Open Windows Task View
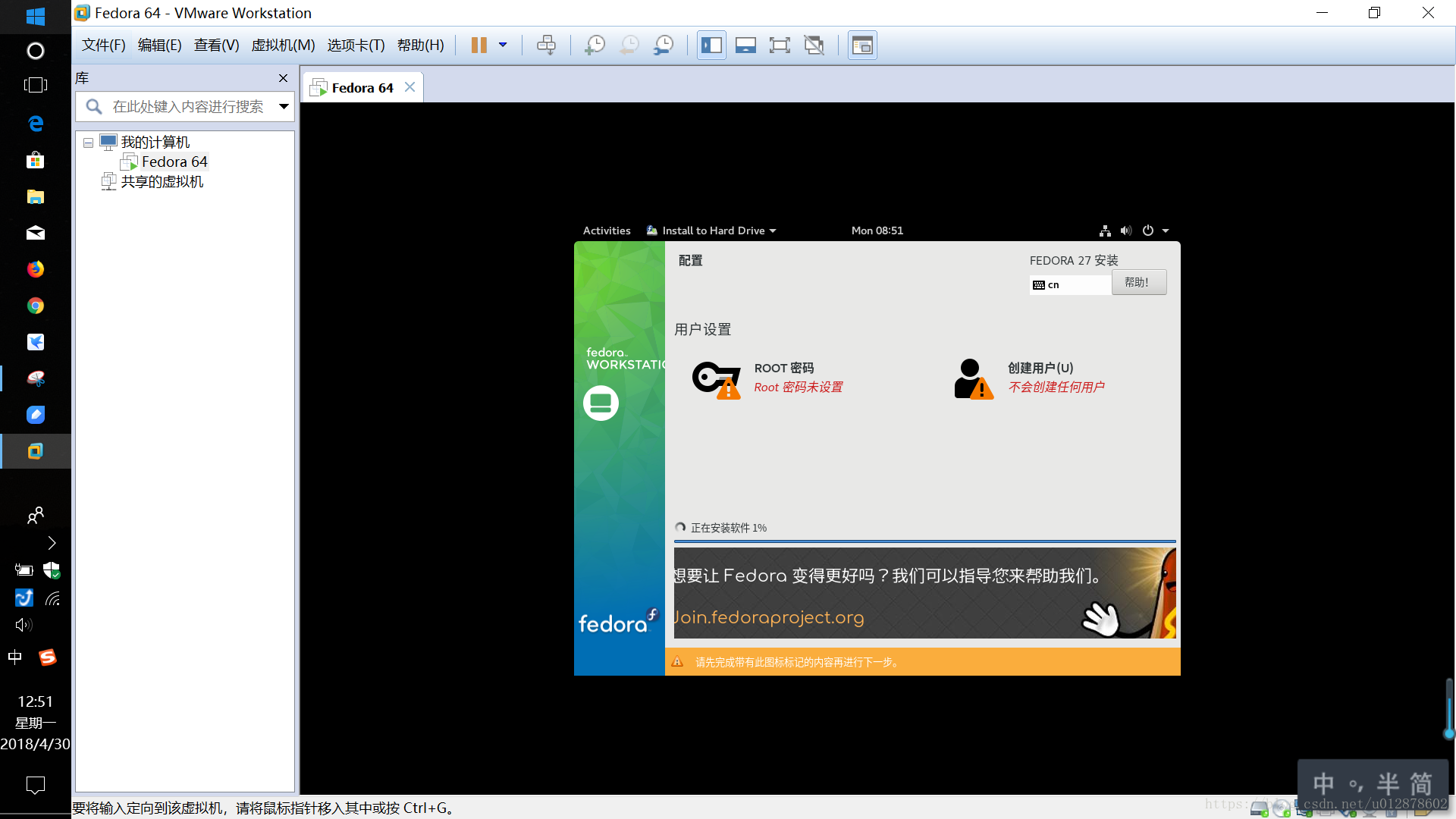The image size is (1456, 819). [35, 85]
